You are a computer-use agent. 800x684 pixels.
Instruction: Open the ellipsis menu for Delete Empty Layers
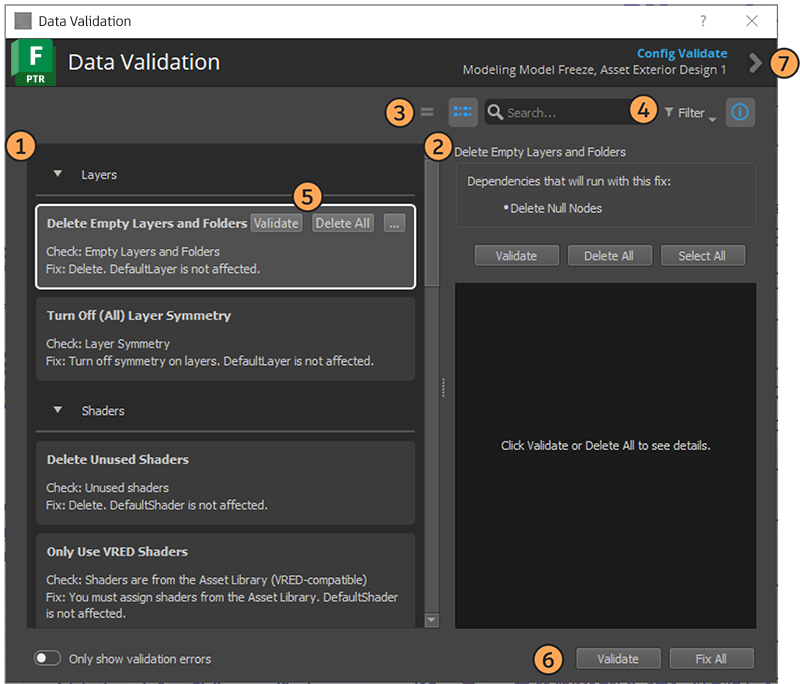point(394,223)
